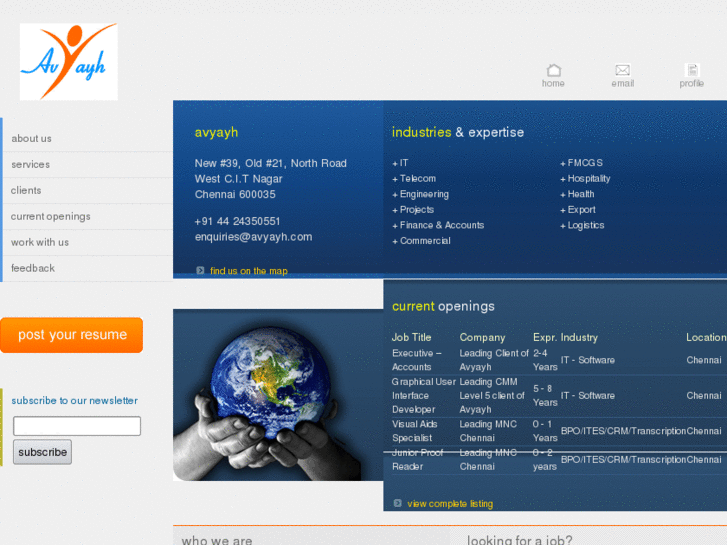Go to the clients page
The image size is (727, 545).
(x=26, y=190)
